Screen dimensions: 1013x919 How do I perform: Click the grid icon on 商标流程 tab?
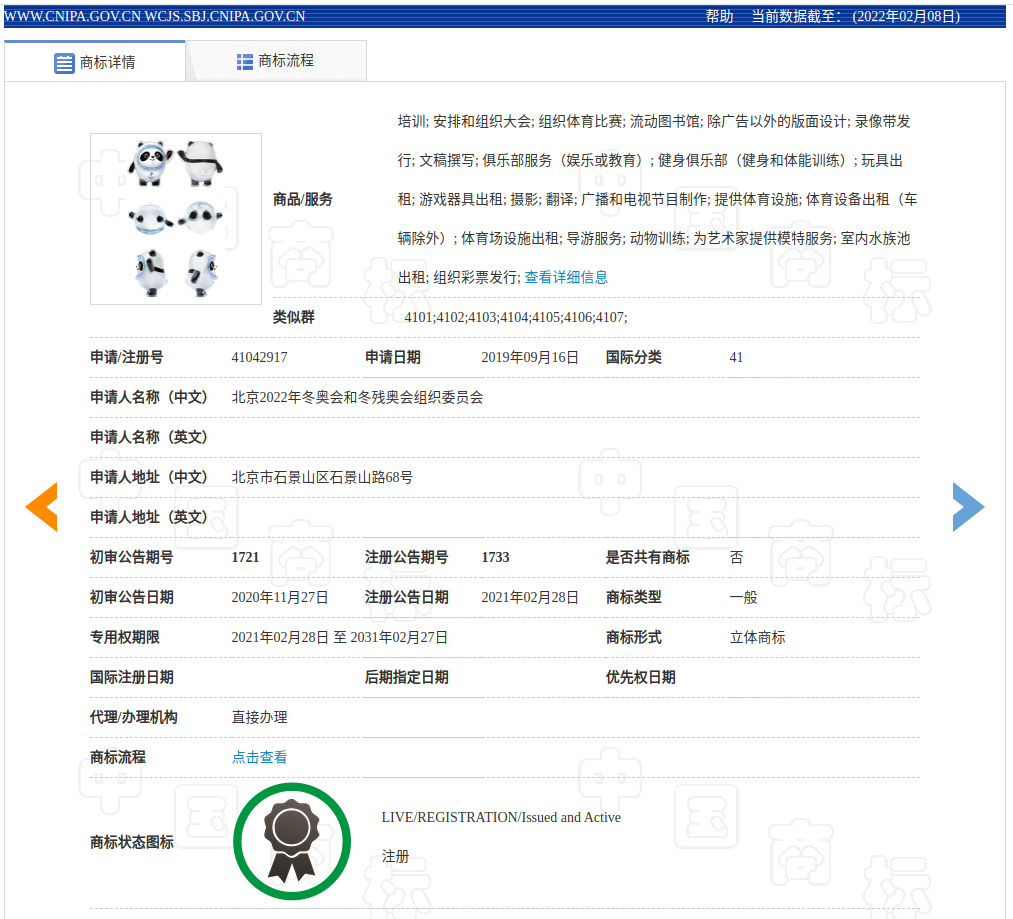(x=243, y=61)
